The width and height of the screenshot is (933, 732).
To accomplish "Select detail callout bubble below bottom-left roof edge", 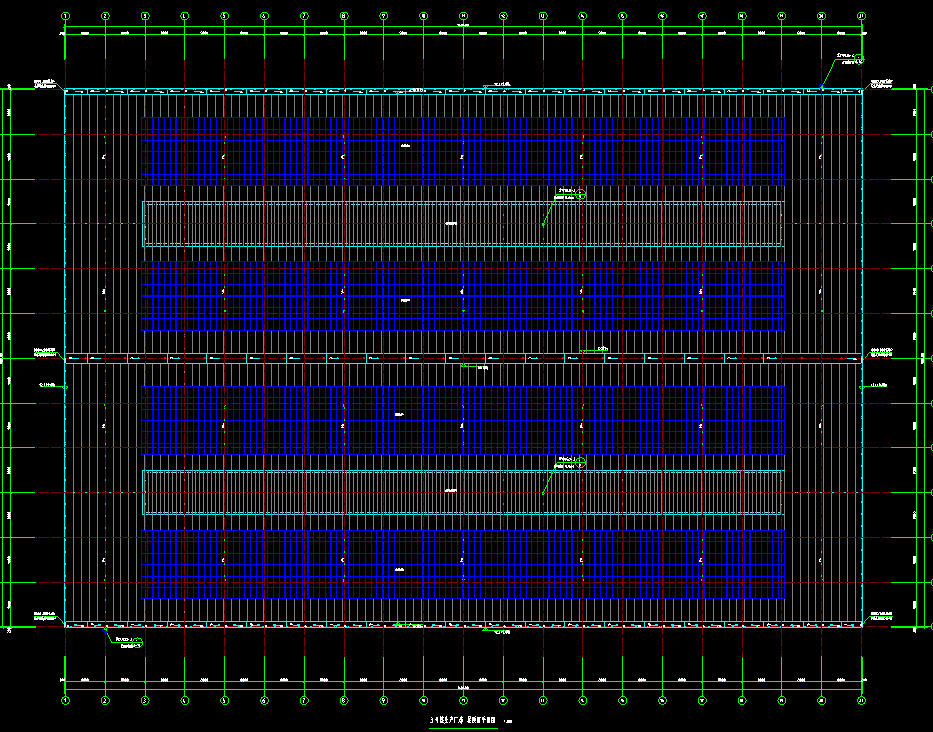I will click(138, 642).
